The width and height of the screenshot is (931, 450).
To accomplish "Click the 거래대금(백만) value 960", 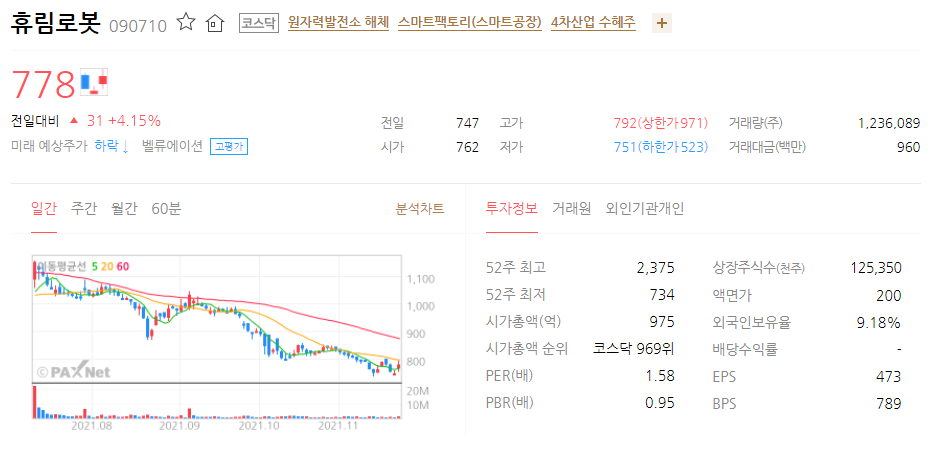I will (x=908, y=147).
